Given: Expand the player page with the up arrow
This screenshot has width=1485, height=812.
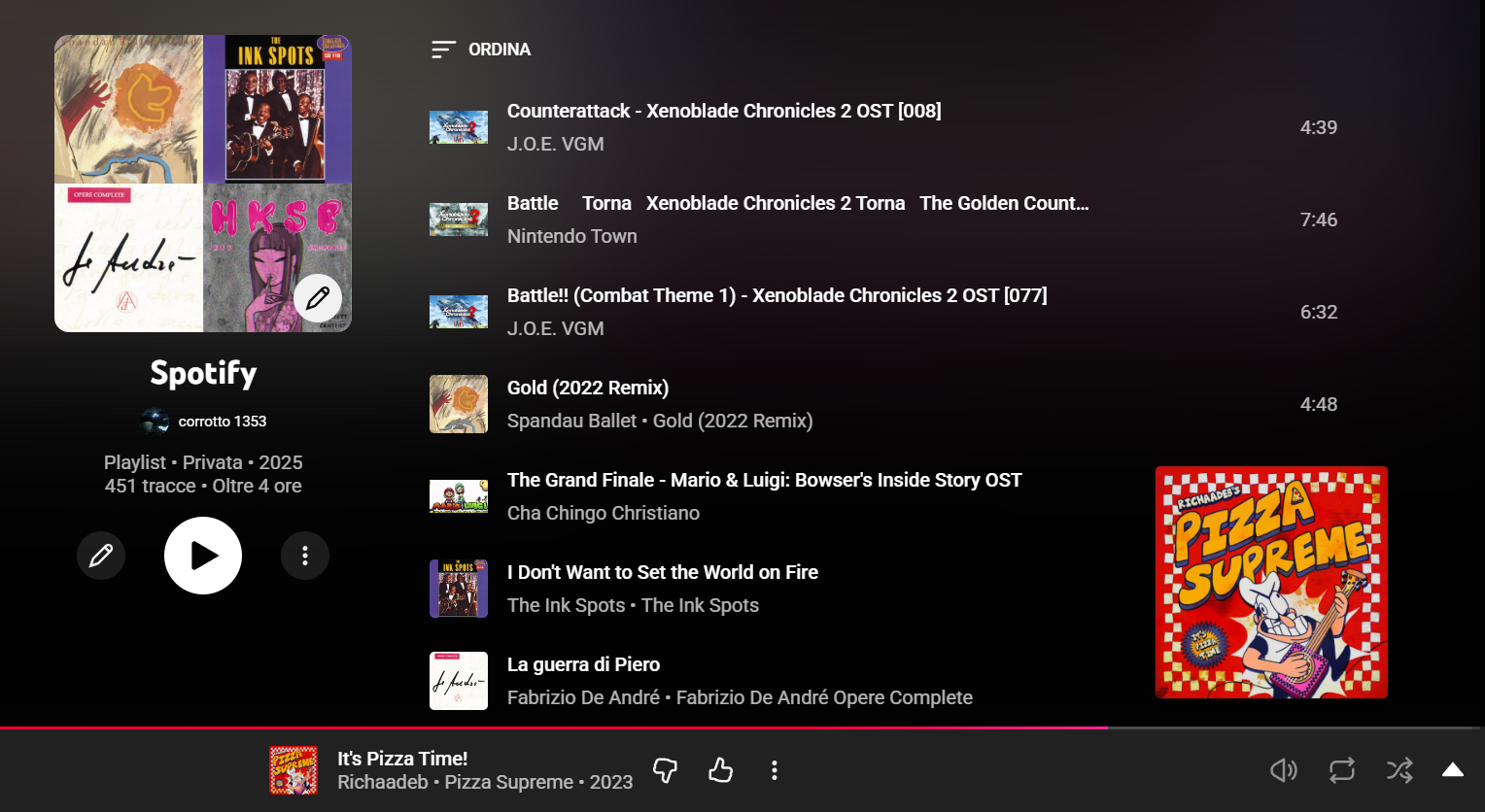Looking at the screenshot, I should (1453, 770).
